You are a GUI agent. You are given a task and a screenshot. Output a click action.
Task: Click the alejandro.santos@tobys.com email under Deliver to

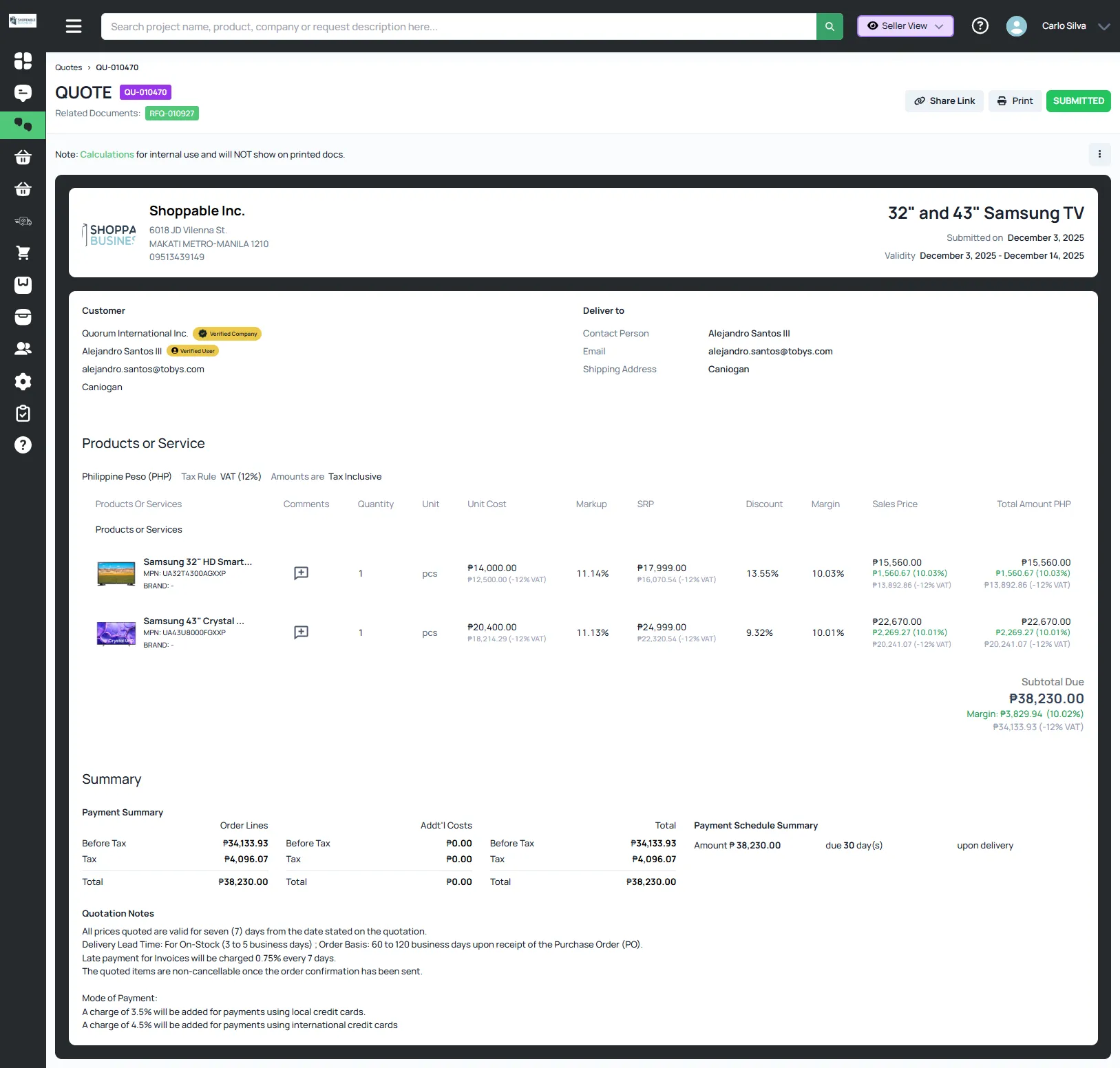click(x=770, y=351)
